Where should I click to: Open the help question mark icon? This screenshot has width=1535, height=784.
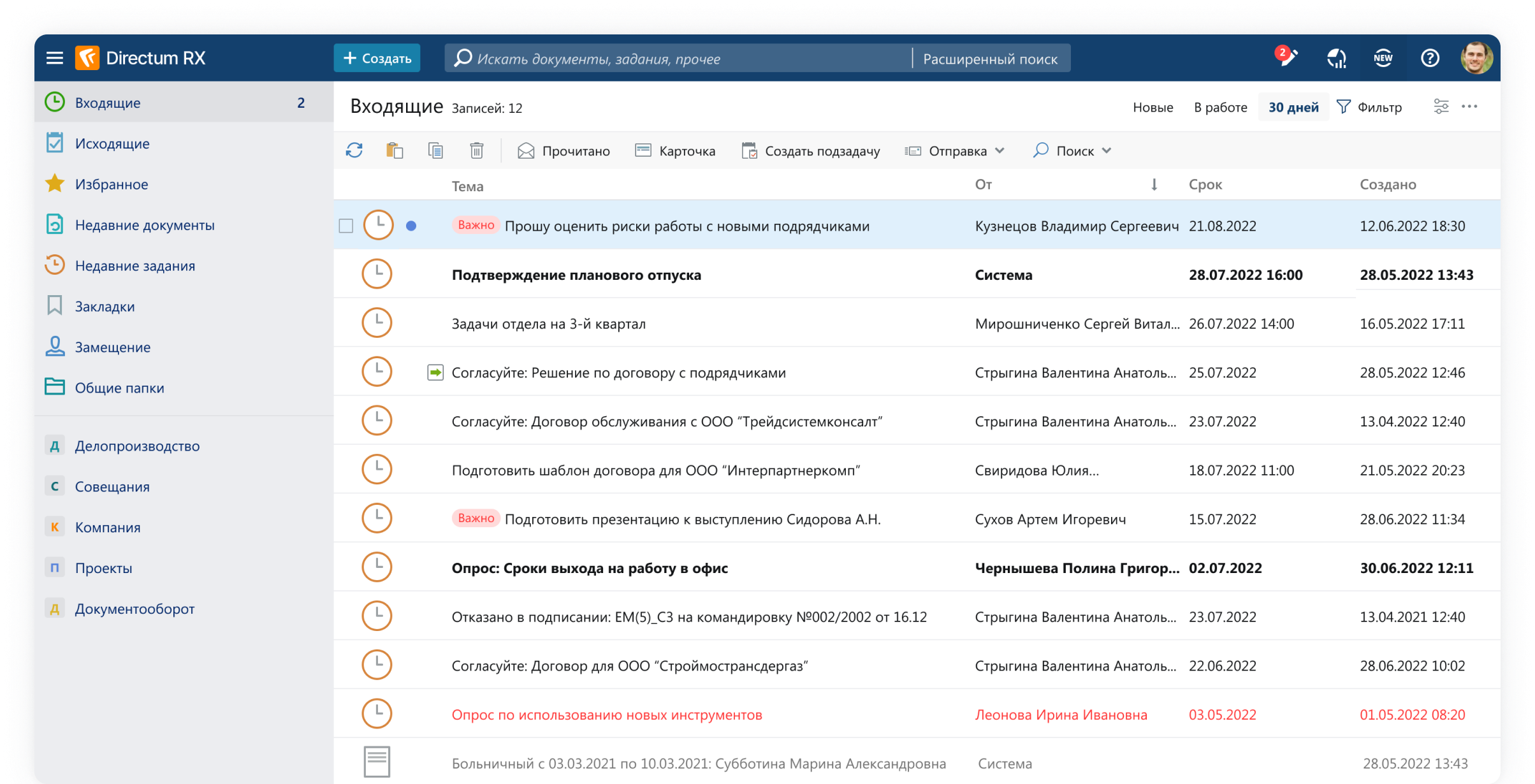(x=1430, y=58)
